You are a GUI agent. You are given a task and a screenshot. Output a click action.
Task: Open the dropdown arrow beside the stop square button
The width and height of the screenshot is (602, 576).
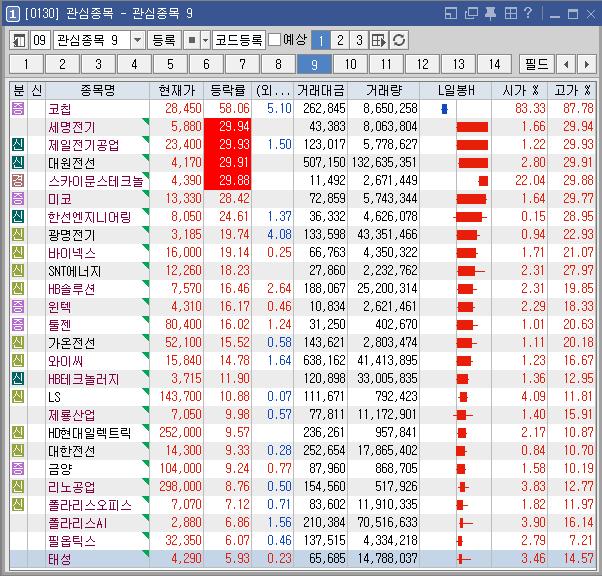(x=205, y=40)
